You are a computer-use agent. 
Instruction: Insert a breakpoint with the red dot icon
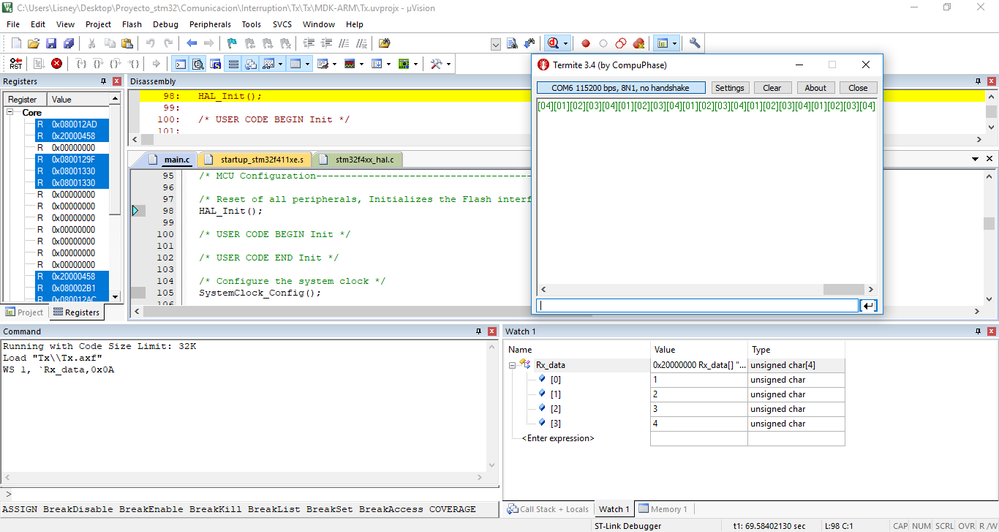tap(586, 43)
